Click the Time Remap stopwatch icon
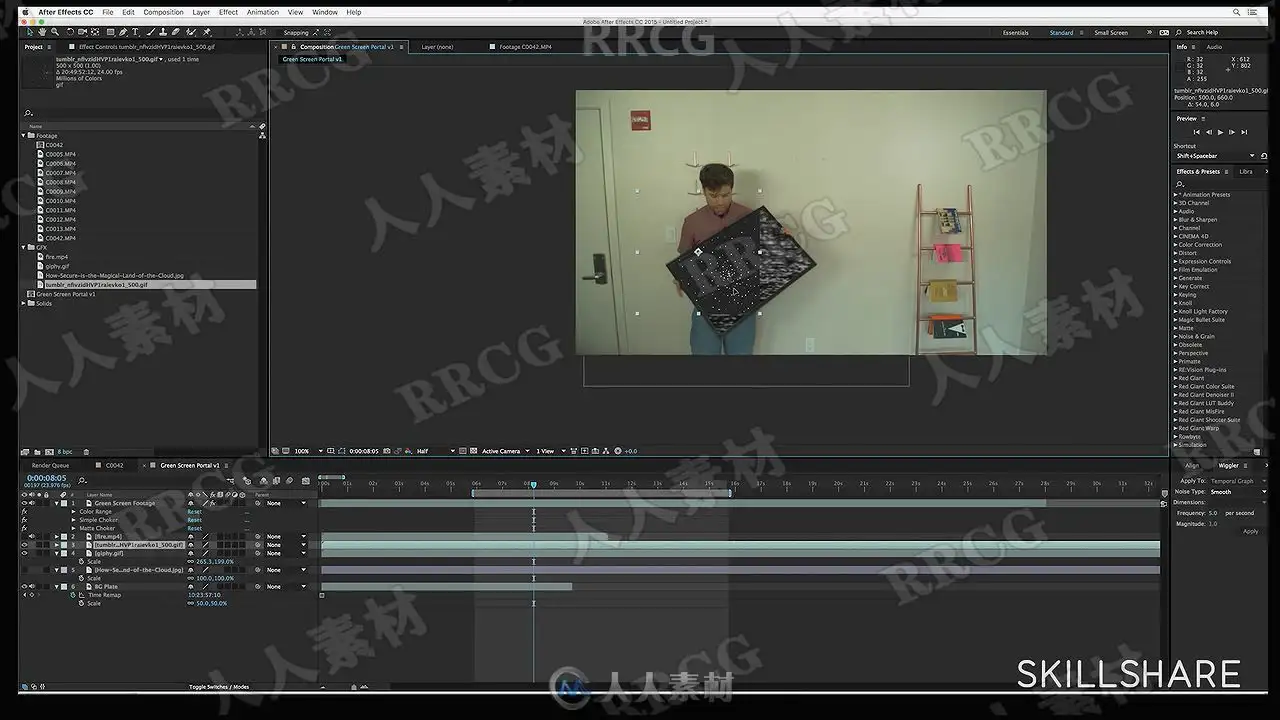 click(72, 595)
